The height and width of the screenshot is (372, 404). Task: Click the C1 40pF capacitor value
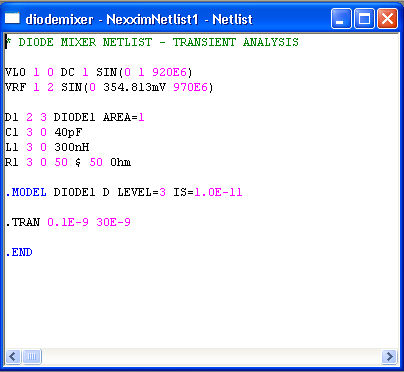68,132
